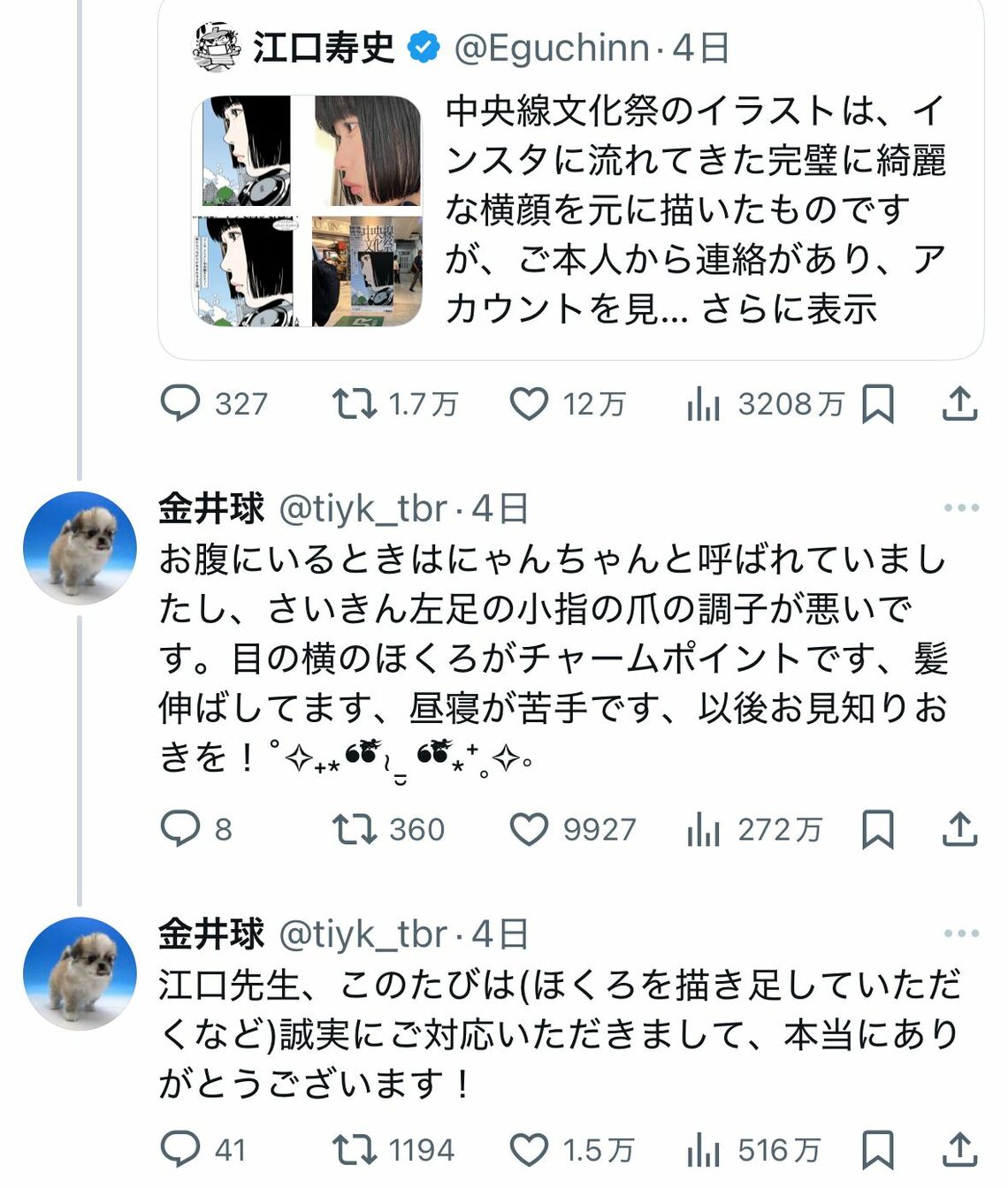Reply to the quoted post with 327 replies
The width and height of the screenshot is (1008, 1188).
[x=180, y=404]
